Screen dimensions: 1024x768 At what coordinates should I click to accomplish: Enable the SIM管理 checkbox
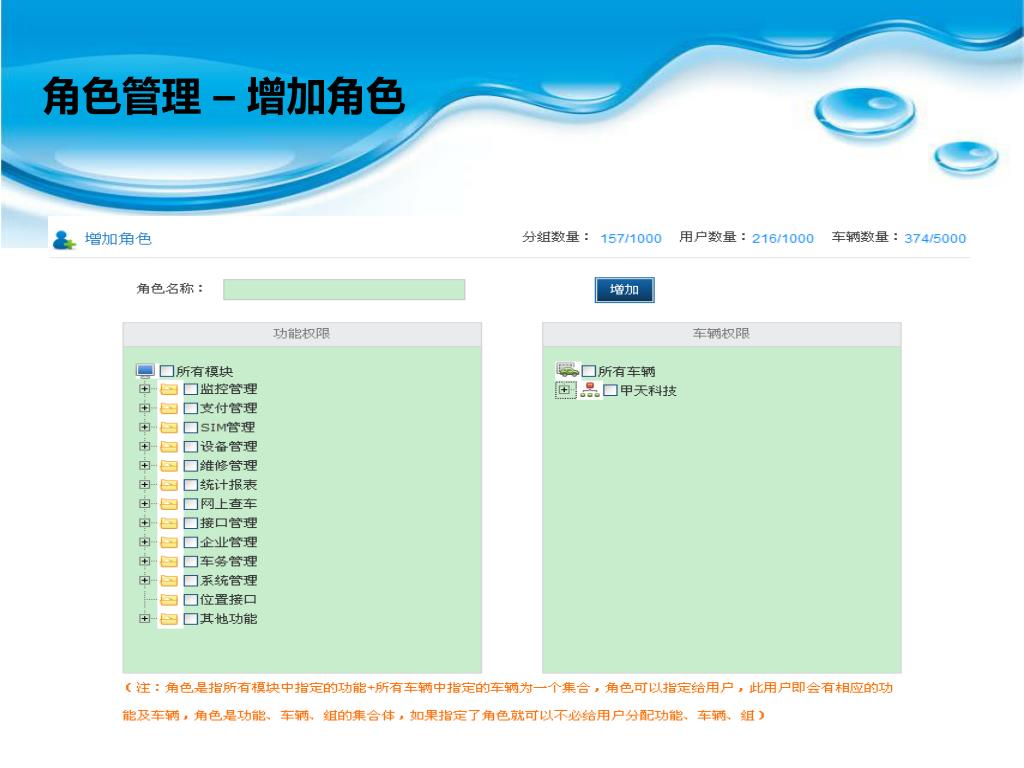[x=191, y=428]
